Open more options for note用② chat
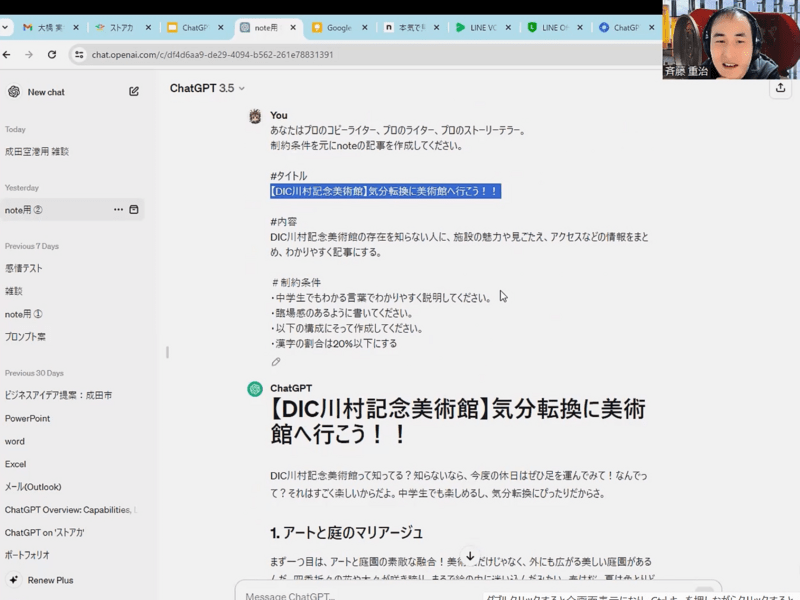800x600 pixels. point(118,210)
